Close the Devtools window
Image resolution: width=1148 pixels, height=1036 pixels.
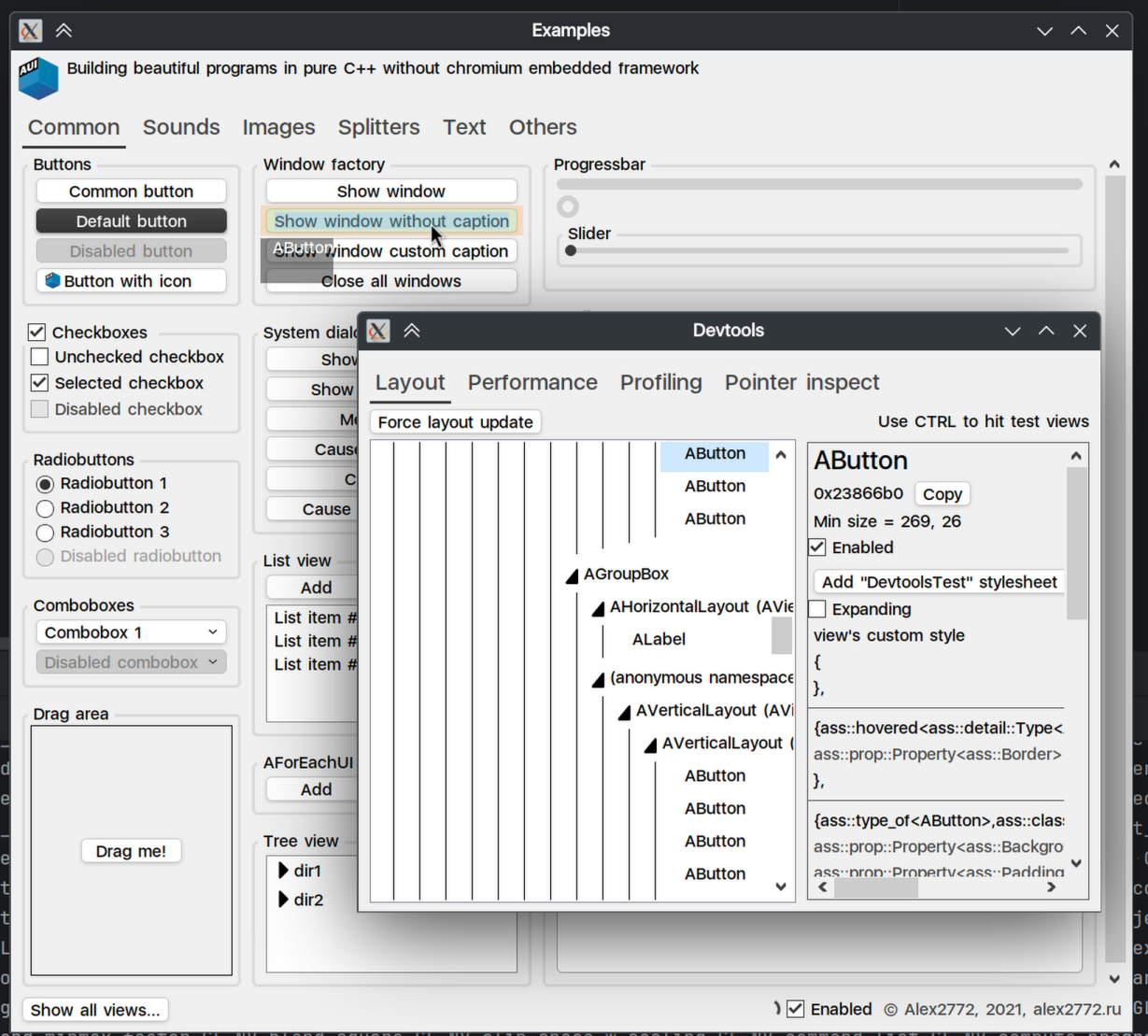(1080, 331)
